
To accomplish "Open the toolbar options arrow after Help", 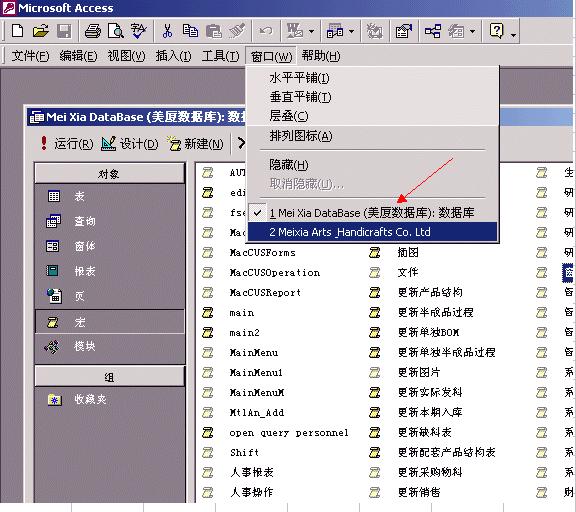I will pyautogui.click(x=514, y=34).
